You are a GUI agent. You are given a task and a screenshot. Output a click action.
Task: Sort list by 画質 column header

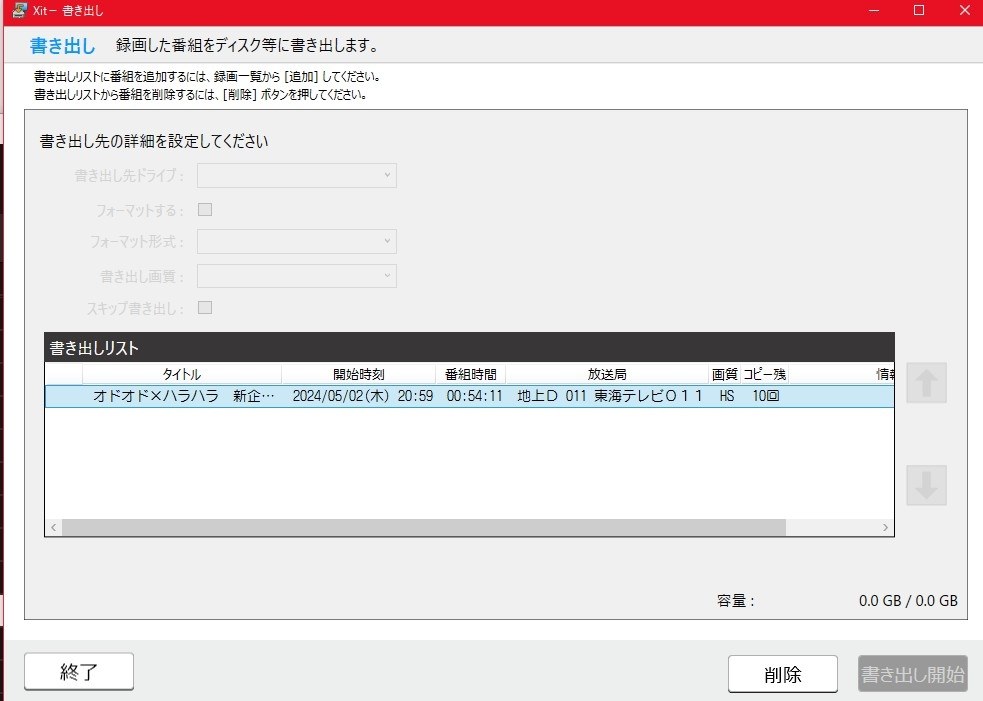724,374
